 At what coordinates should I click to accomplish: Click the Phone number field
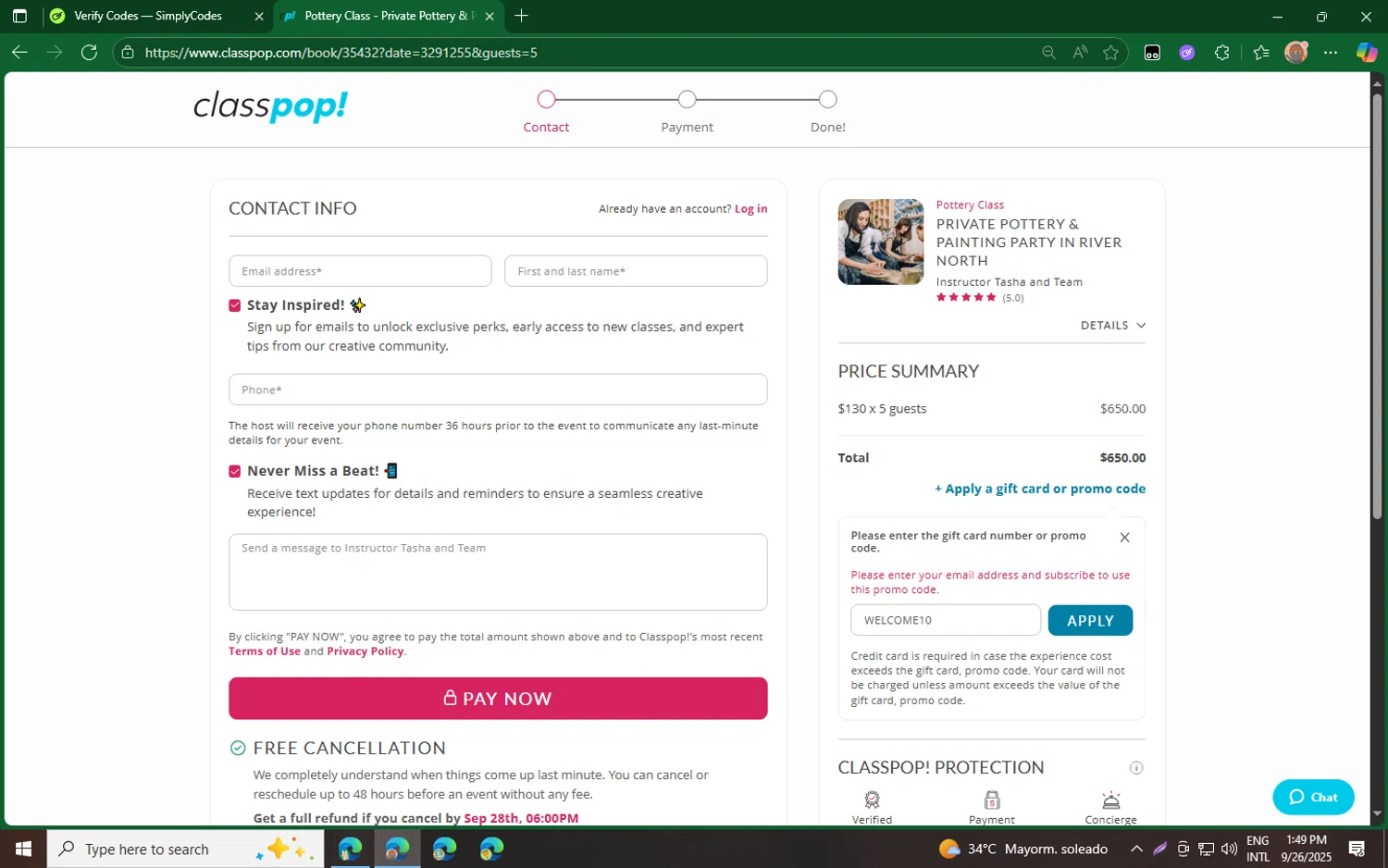click(x=498, y=390)
